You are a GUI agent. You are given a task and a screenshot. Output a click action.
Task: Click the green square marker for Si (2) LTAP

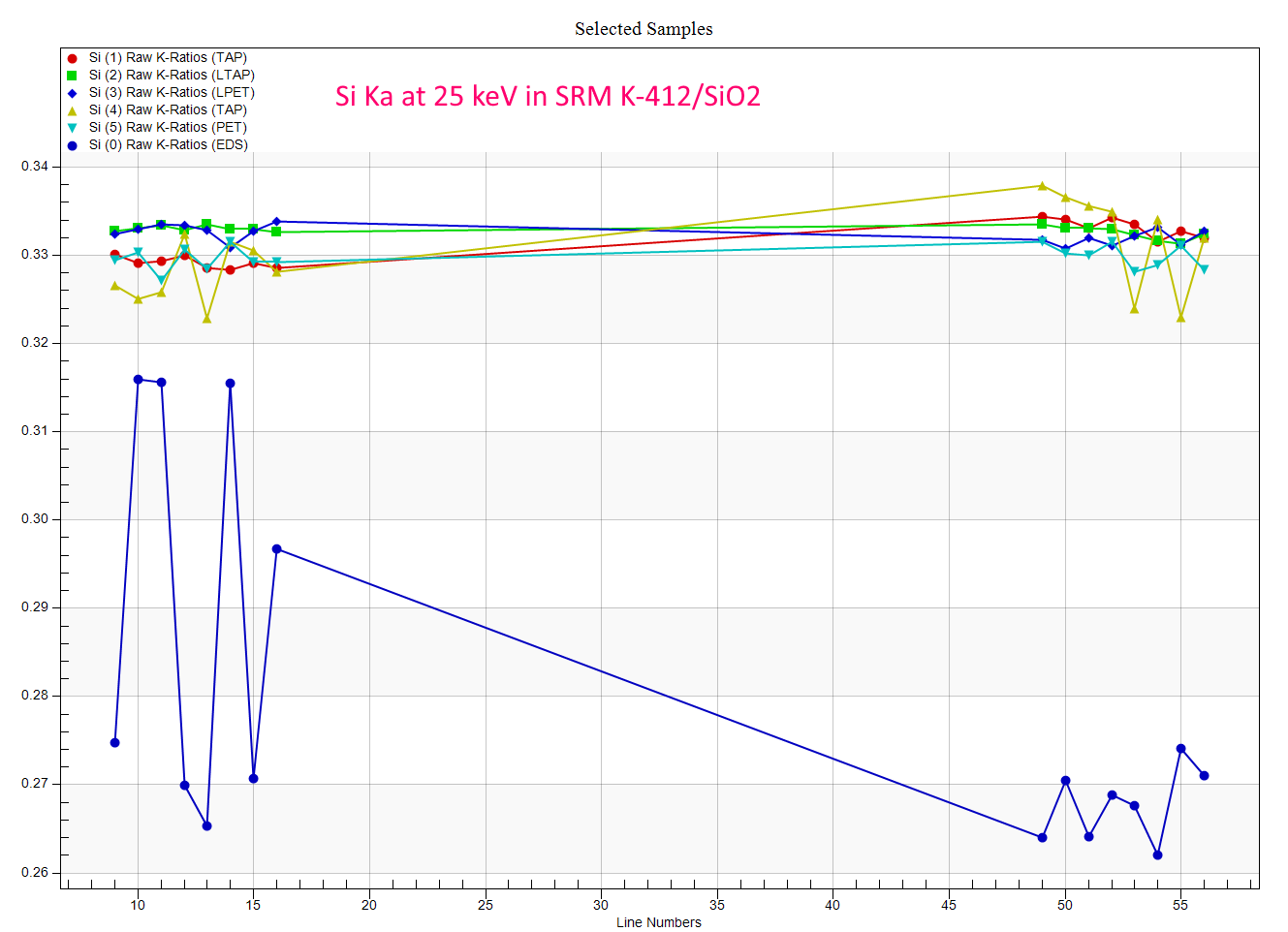point(72,76)
